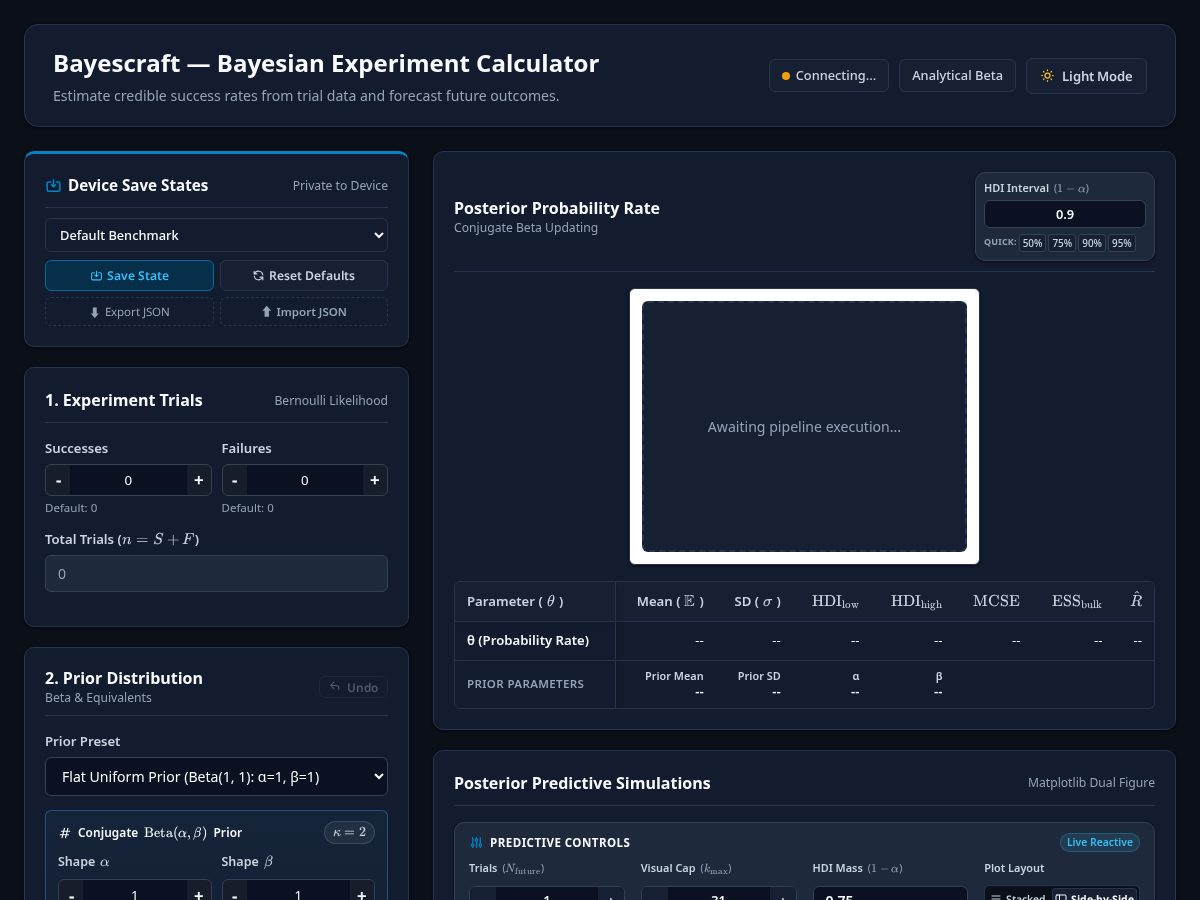The height and width of the screenshot is (900, 1200).
Task: Click the Awaiting pipeline execution plot placeholder
Action: 804,427
